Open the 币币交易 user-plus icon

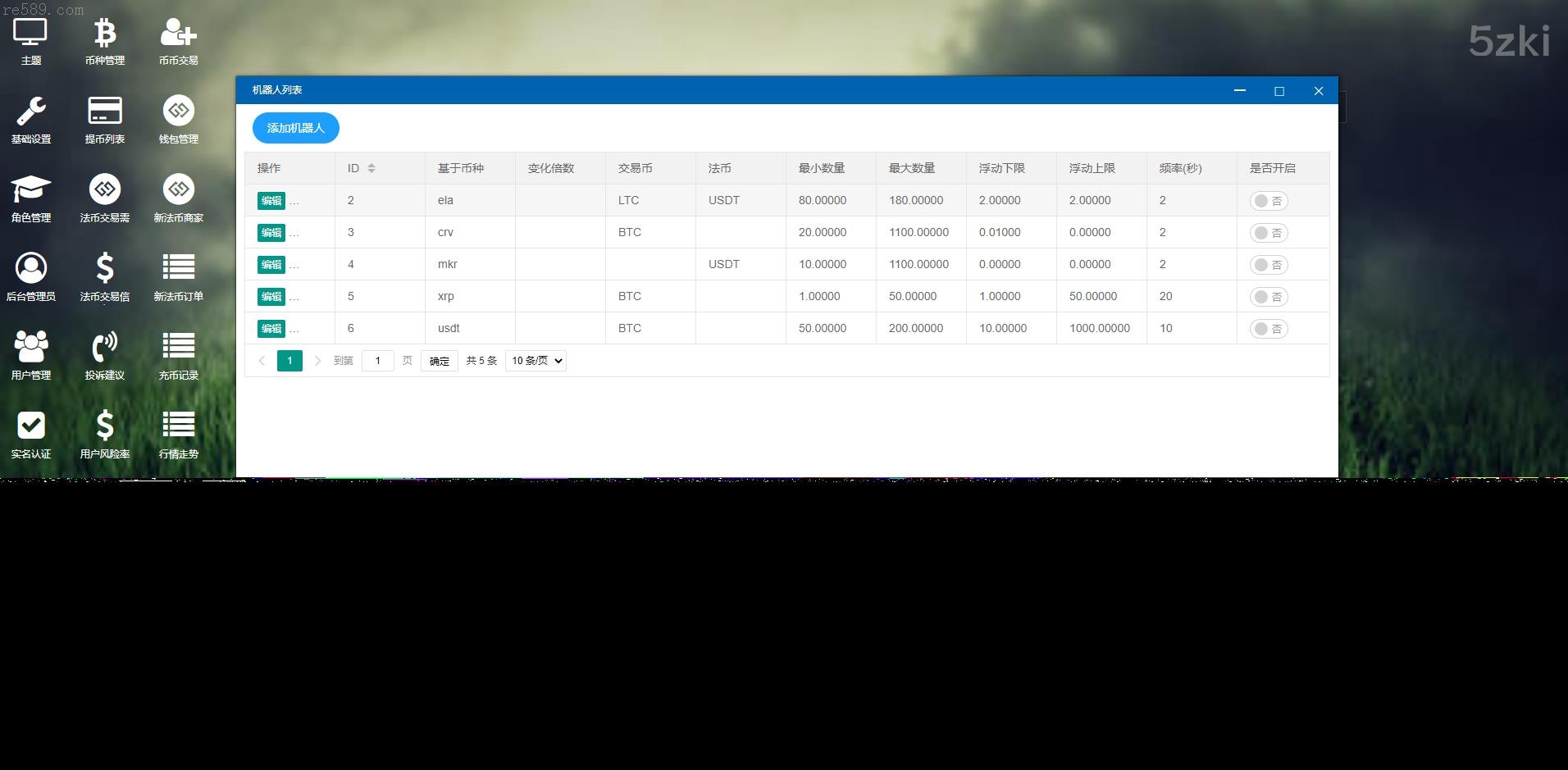click(x=178, y=34)
